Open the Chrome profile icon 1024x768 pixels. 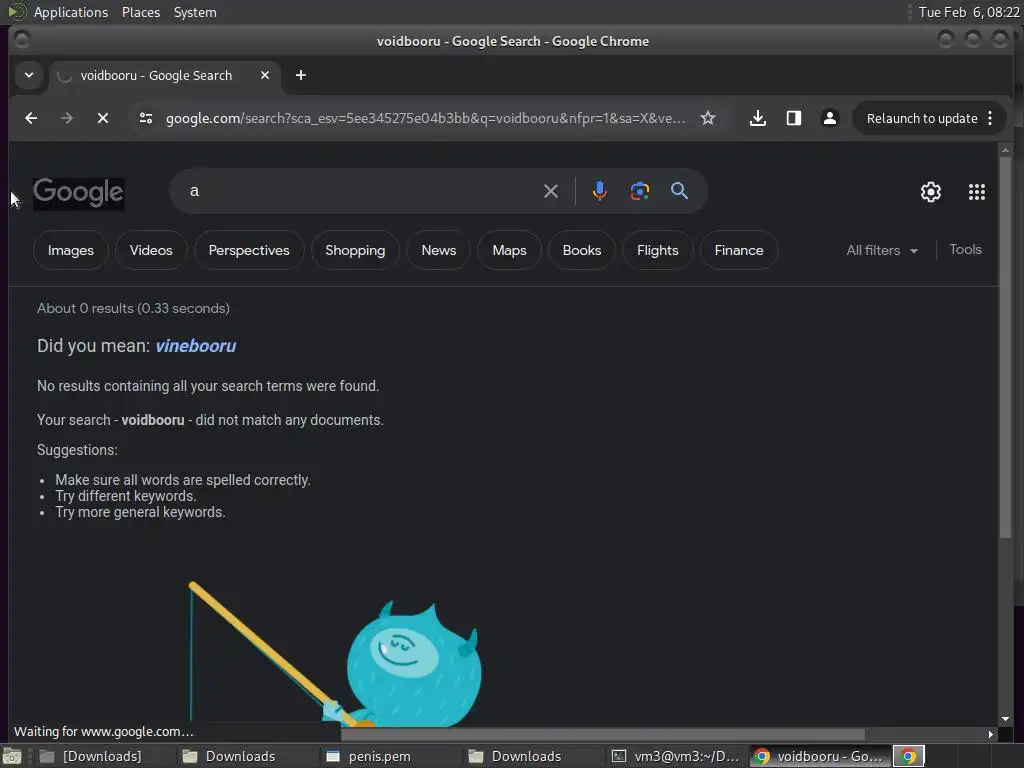click(829, 118)
